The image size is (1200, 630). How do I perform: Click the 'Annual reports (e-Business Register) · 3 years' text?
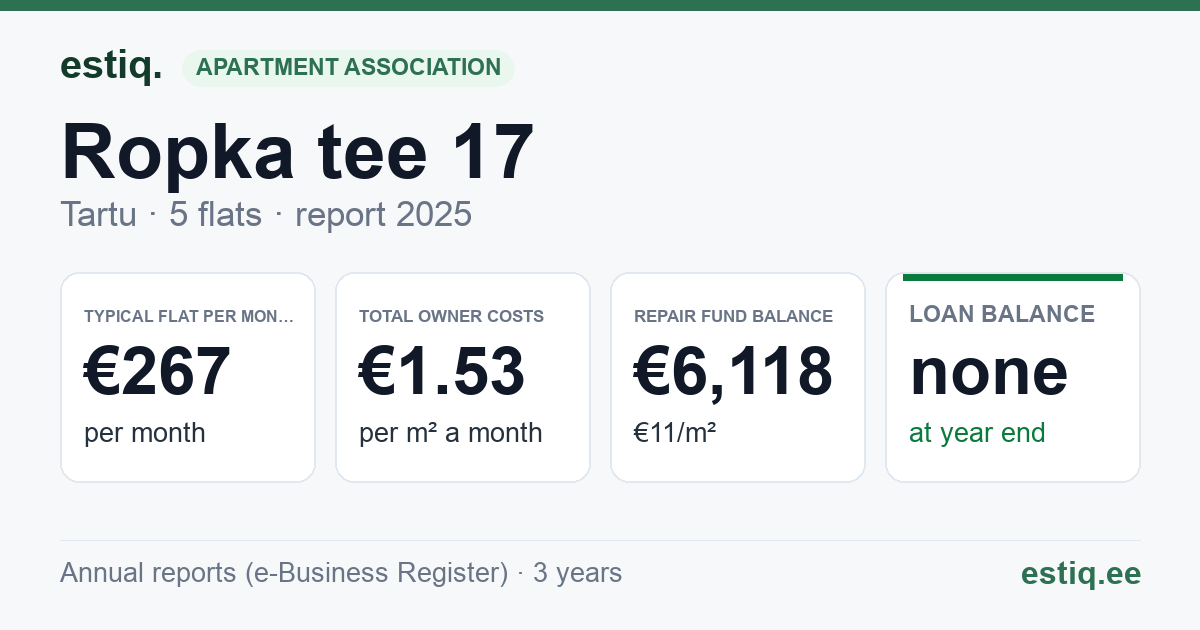[341, 573]
